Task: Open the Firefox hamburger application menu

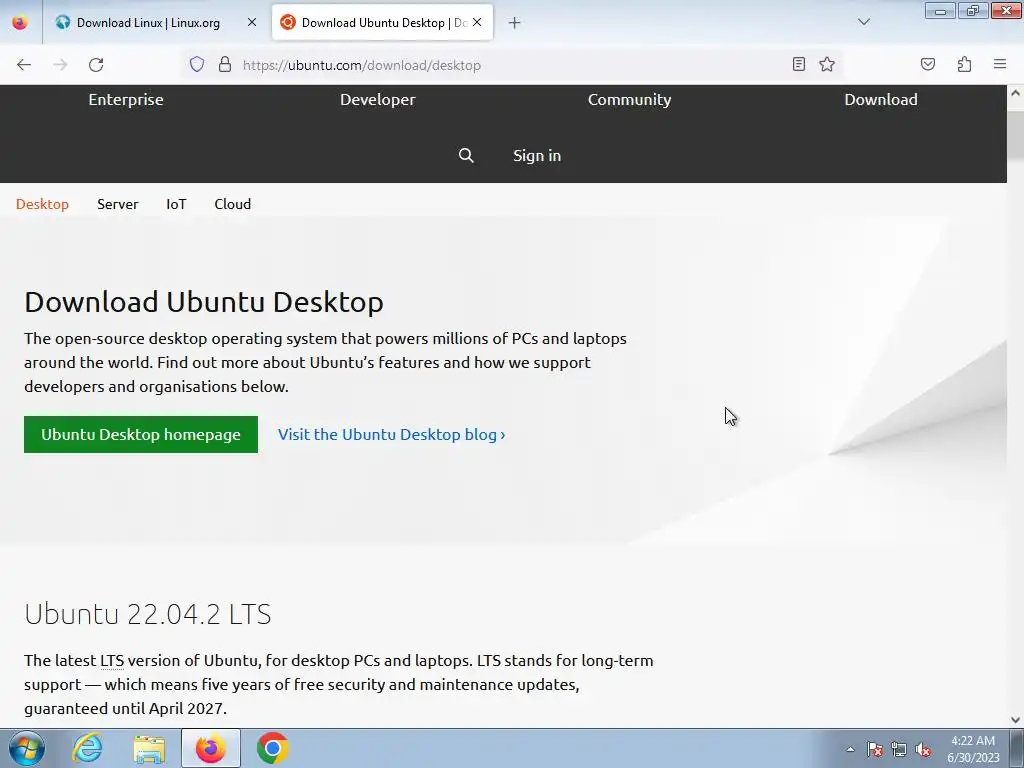Action: tap(1000, 64)
